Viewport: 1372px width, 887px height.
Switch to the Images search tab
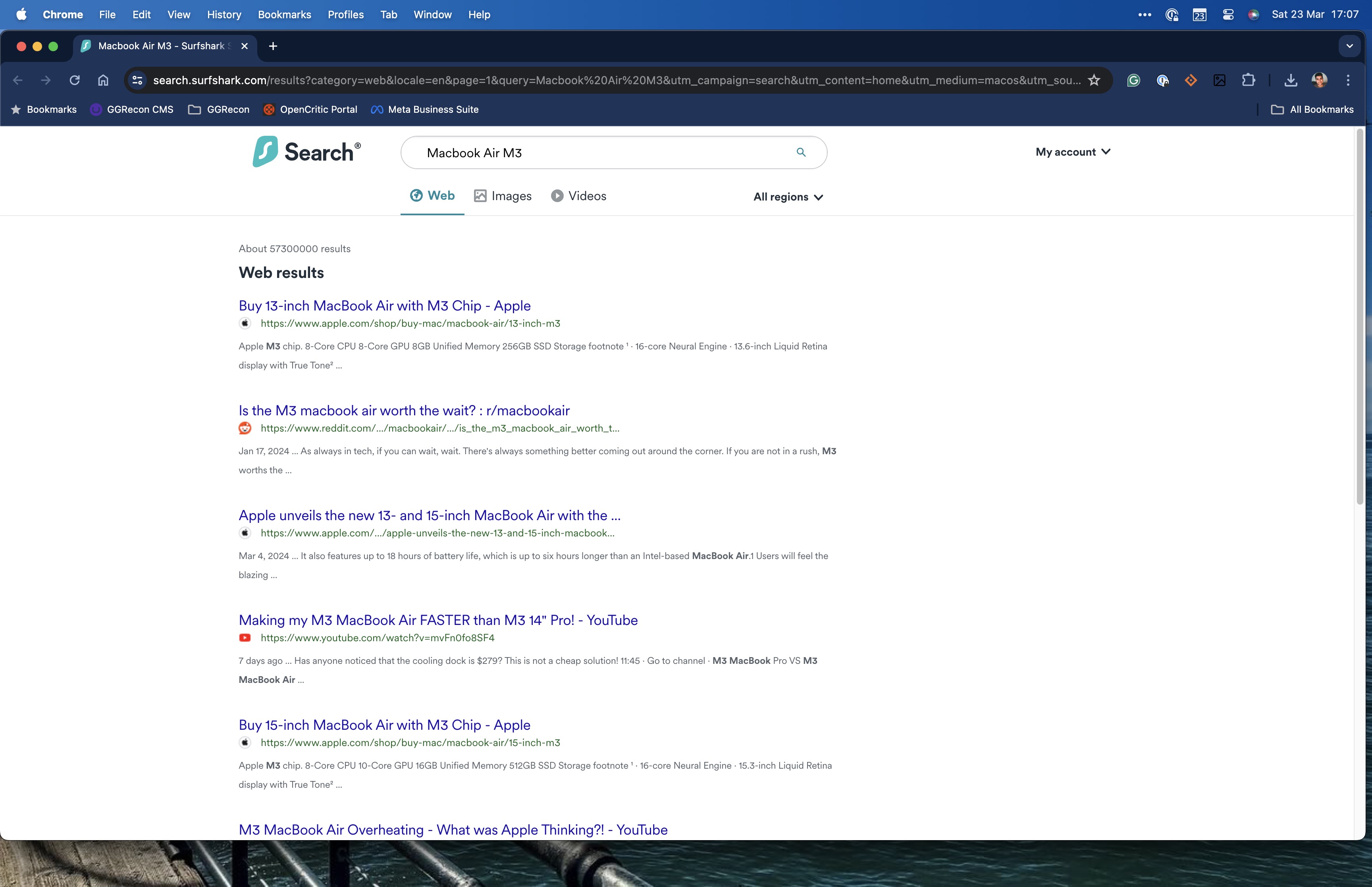click(x=503, y=196)
